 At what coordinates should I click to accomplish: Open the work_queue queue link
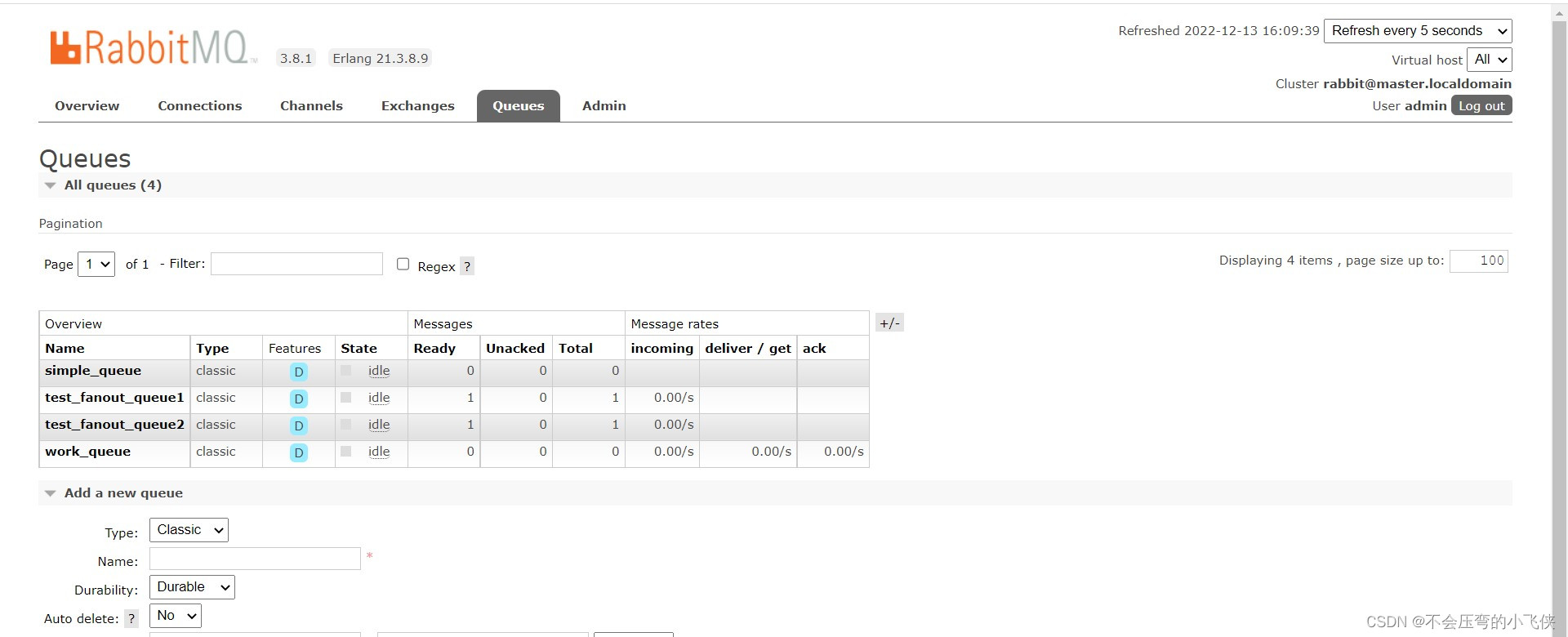[x=87, y=452]
